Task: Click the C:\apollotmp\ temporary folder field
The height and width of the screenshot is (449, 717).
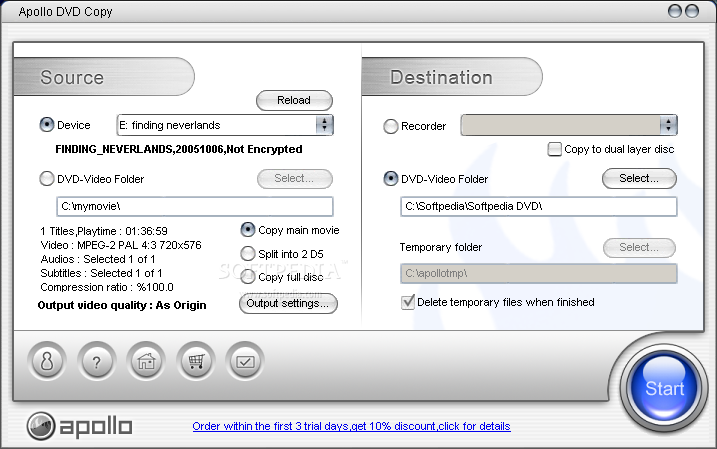Action: [539, 273]
